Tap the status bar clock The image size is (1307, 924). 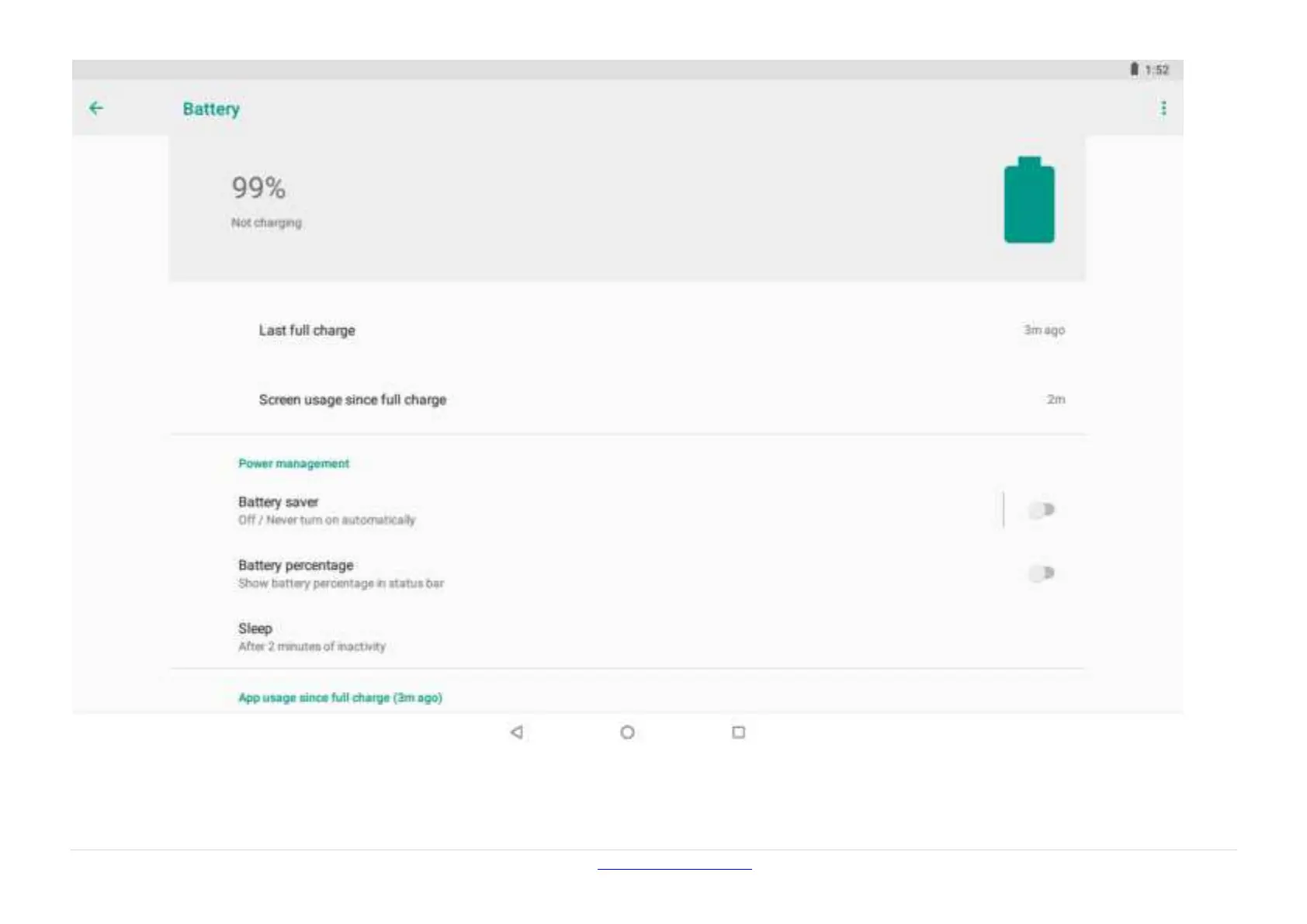click(1156, 70)
